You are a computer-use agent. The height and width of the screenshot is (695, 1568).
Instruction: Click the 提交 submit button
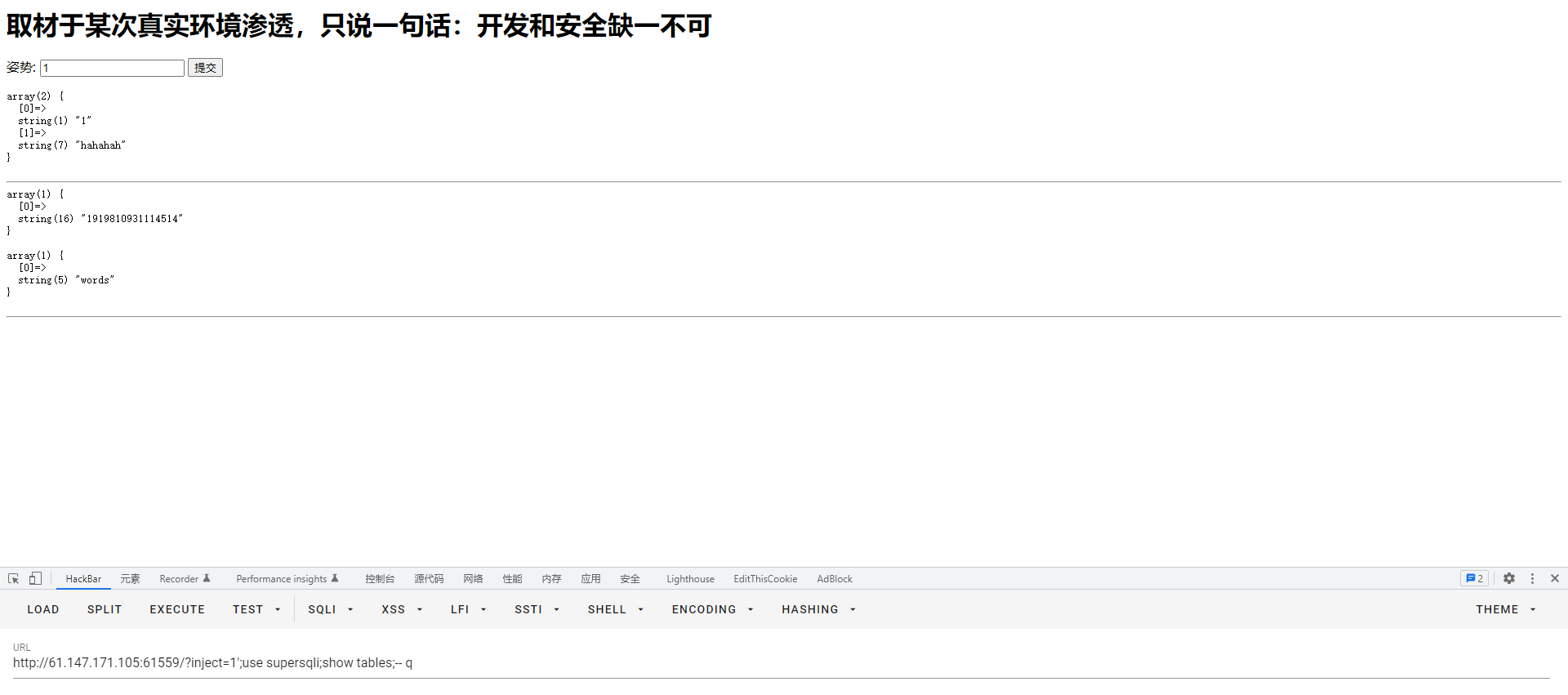pos(205,68)
